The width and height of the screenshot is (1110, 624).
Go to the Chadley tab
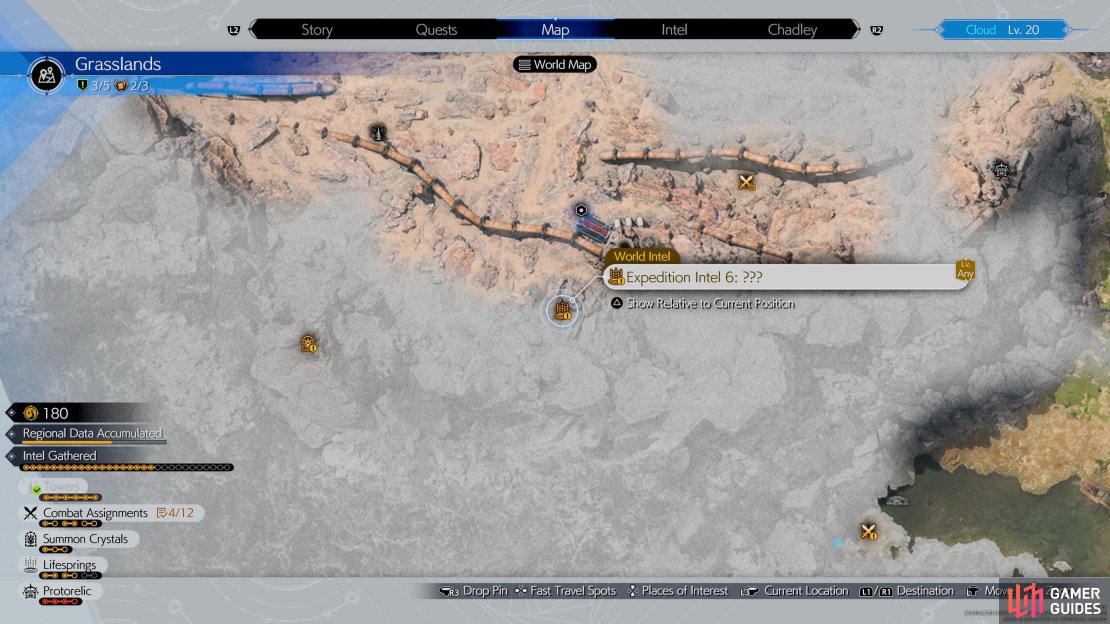point(792,30)
